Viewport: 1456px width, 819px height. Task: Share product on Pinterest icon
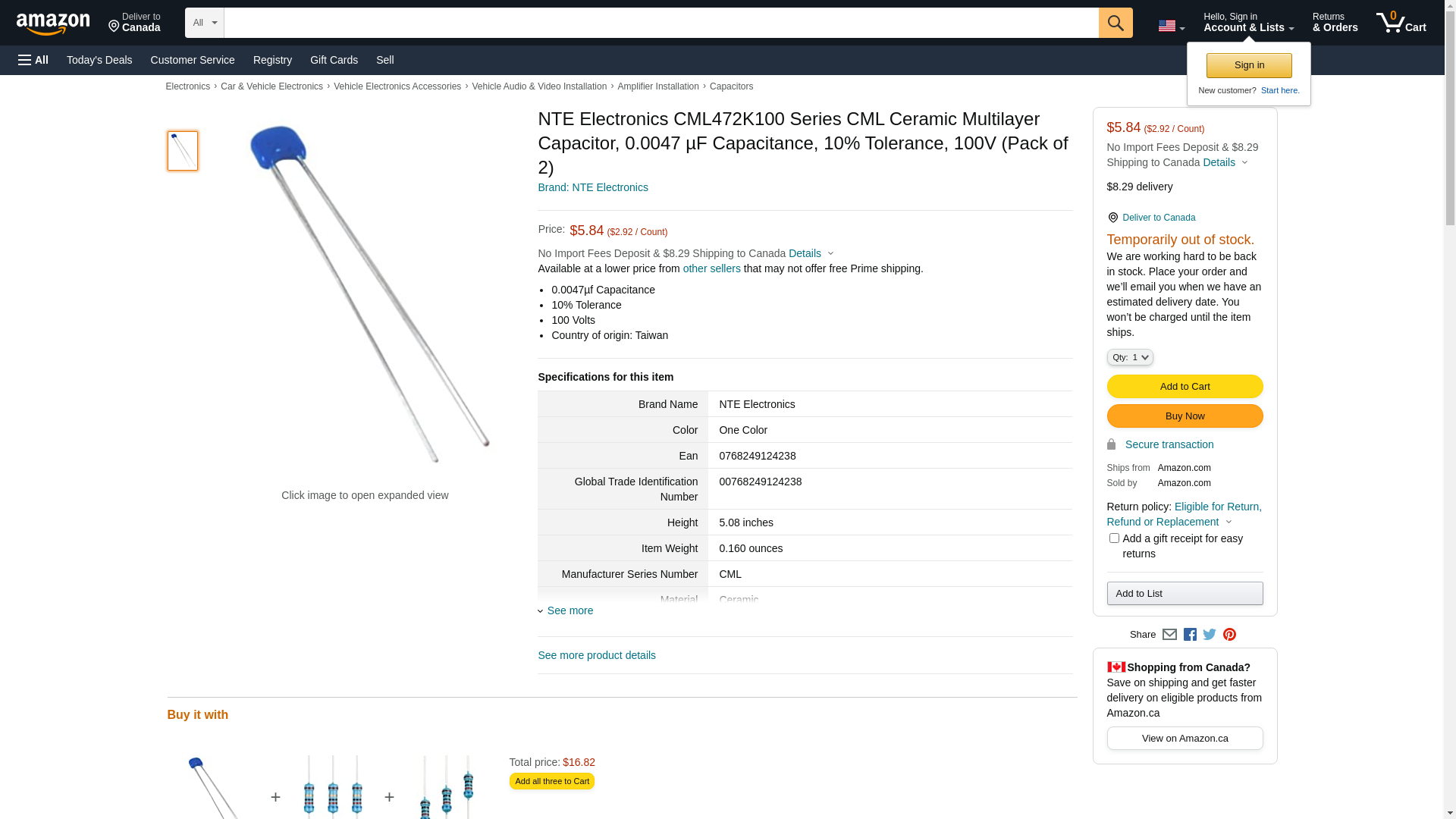tap(1229, 635)
